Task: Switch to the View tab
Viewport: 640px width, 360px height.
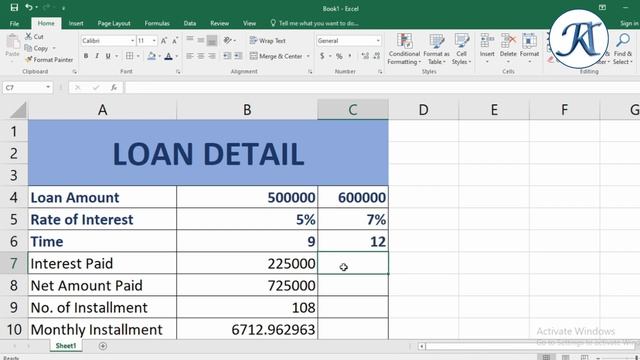Action: click(249, 23)
